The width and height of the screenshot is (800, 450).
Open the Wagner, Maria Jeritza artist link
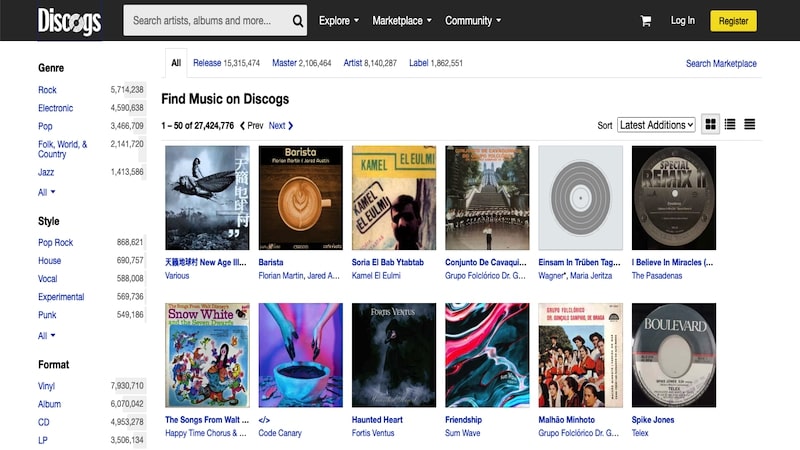(575, 276)
